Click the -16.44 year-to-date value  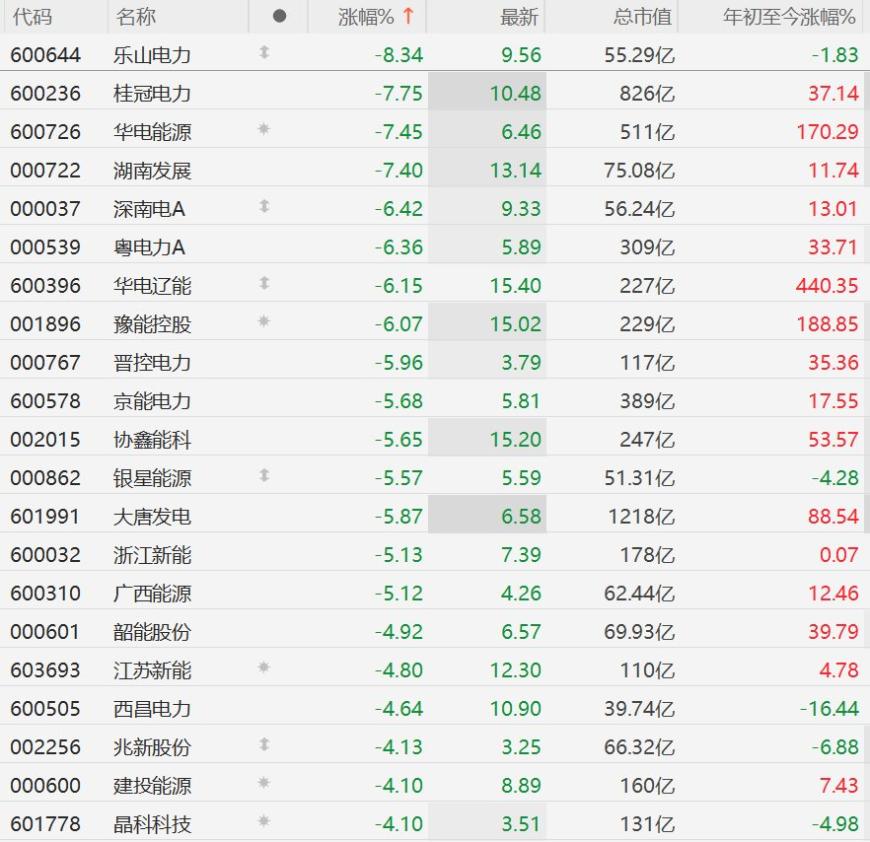click(829, 708)
